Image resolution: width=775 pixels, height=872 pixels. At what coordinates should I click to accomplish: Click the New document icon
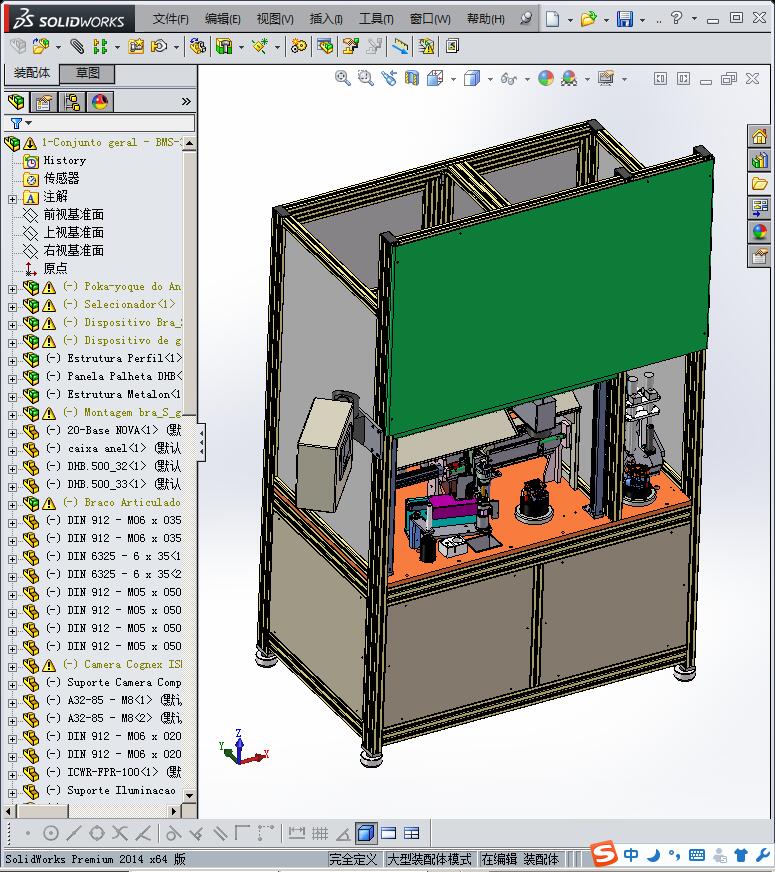click(553, 19)
